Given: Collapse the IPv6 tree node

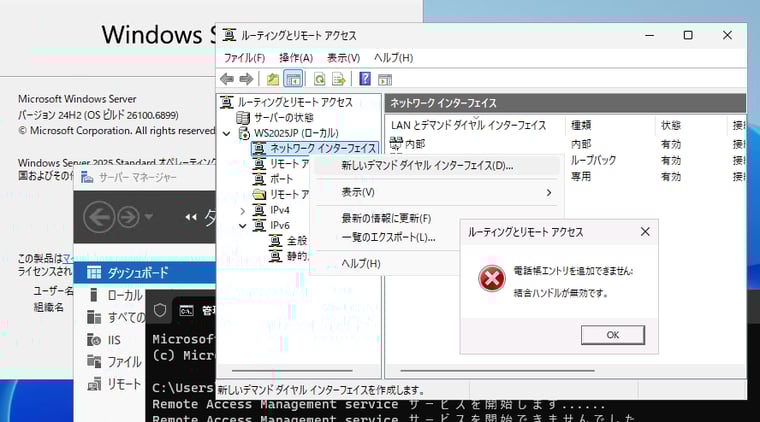Looking at the screenshot, I should (x=243, y=226).
